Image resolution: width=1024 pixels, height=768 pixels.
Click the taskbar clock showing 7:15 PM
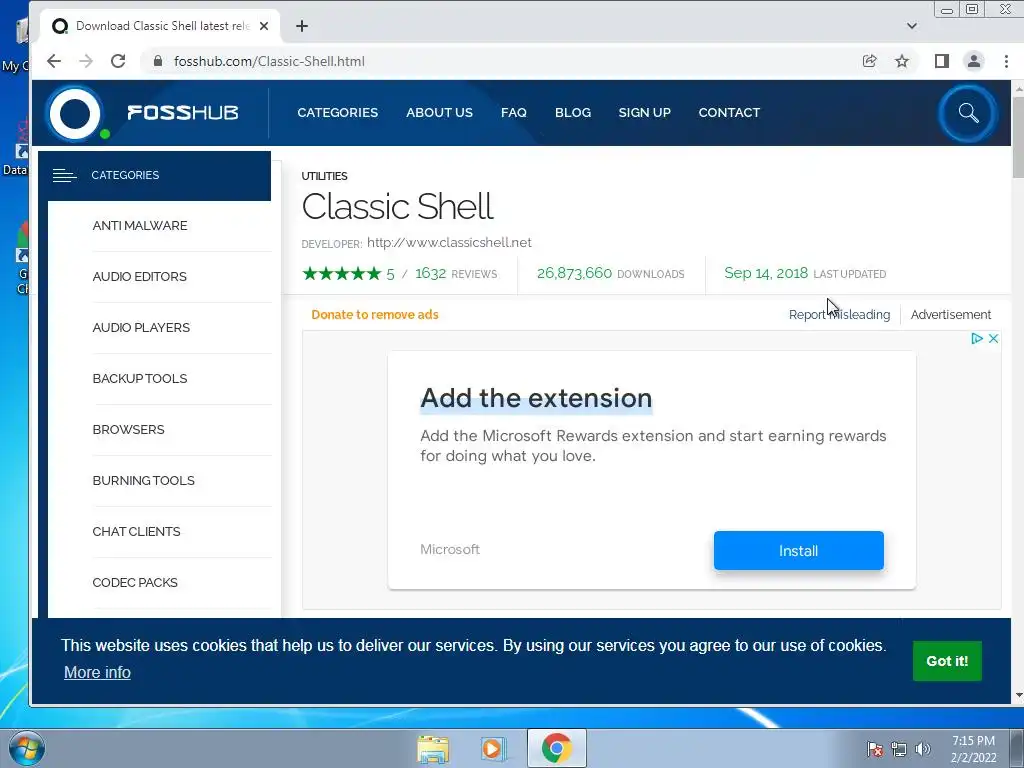point(973,749)
